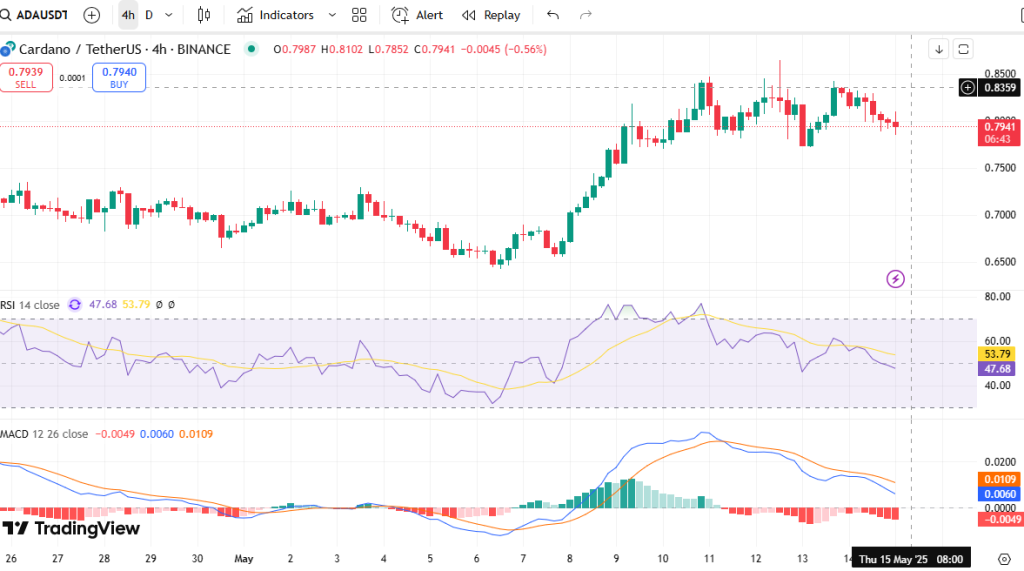Create a price Alert

point(417,15)
